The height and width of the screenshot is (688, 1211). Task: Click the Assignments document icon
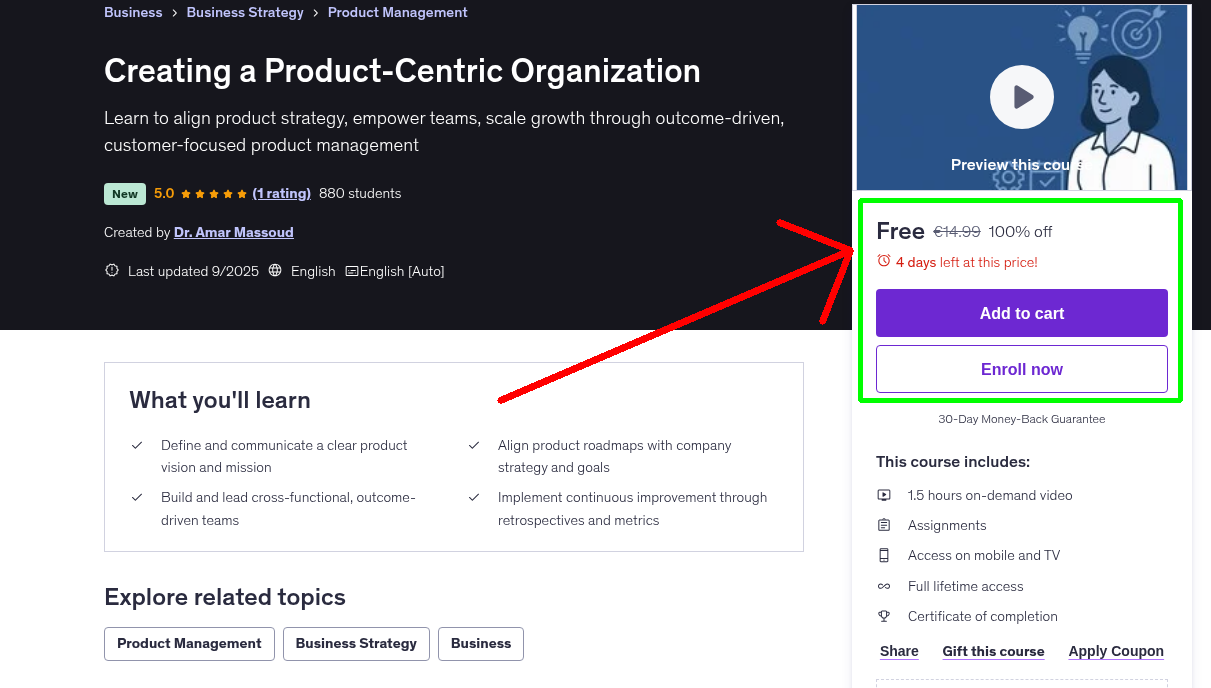click(884, 525)
